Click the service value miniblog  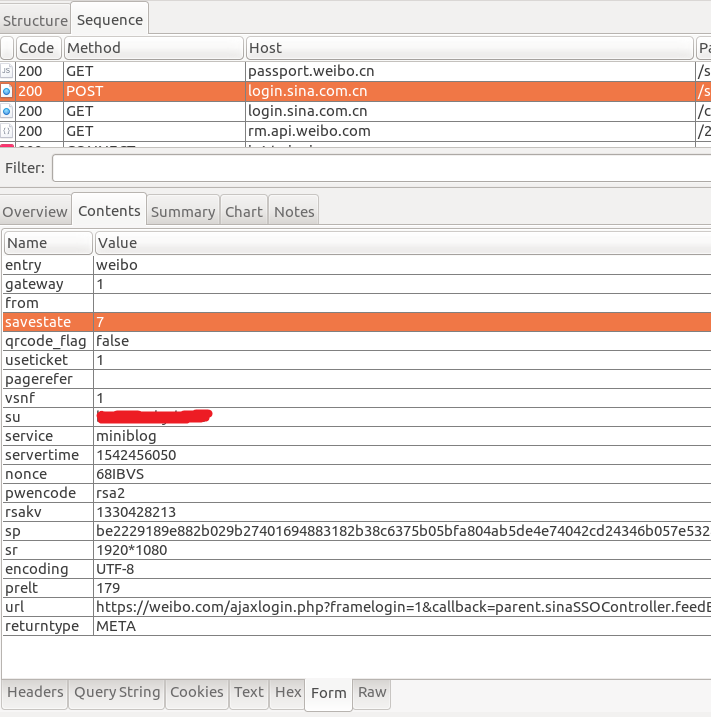(x=126, y=436)
